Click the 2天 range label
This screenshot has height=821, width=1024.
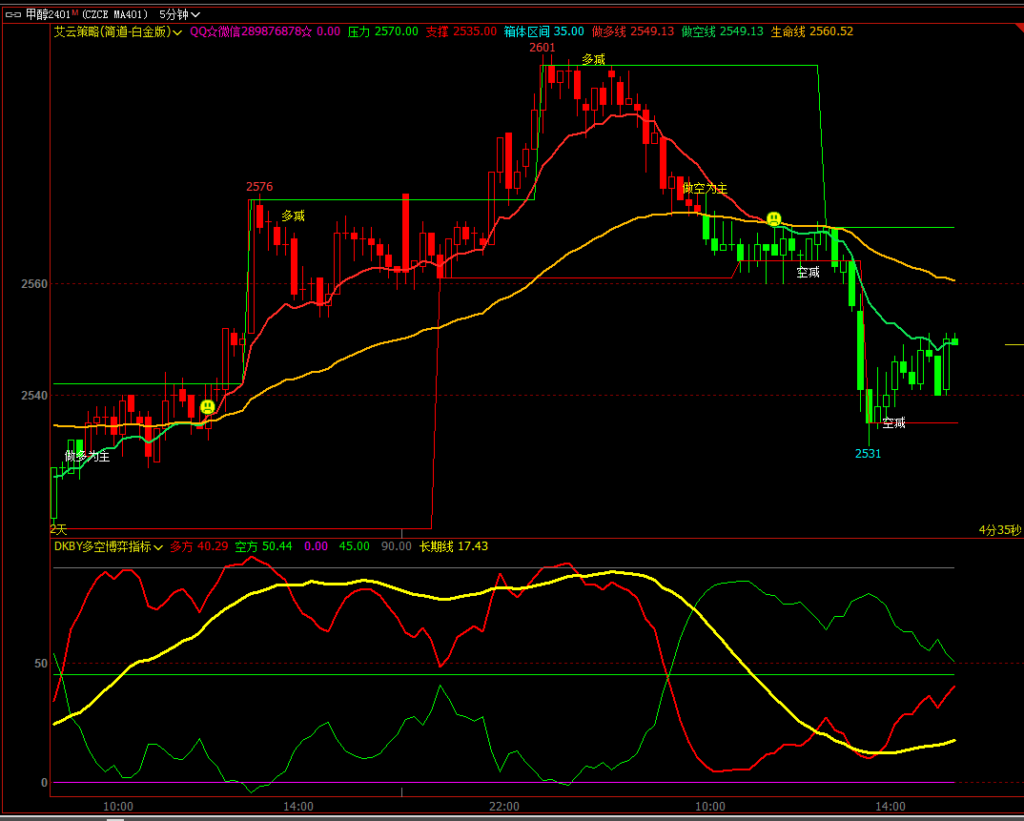59,529
